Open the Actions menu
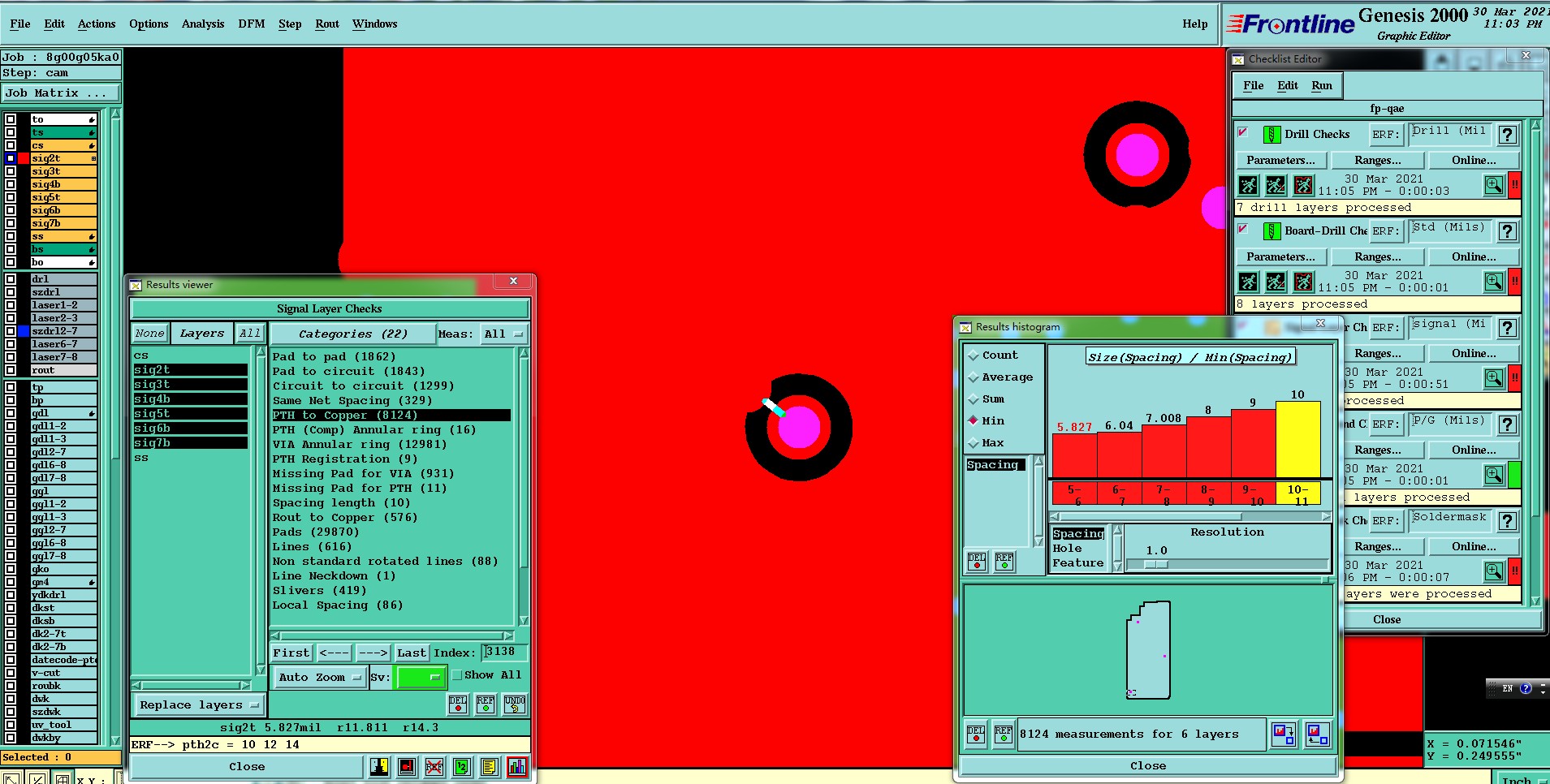The height and width of the screenshot is (784, 1550). click(97, 24)
